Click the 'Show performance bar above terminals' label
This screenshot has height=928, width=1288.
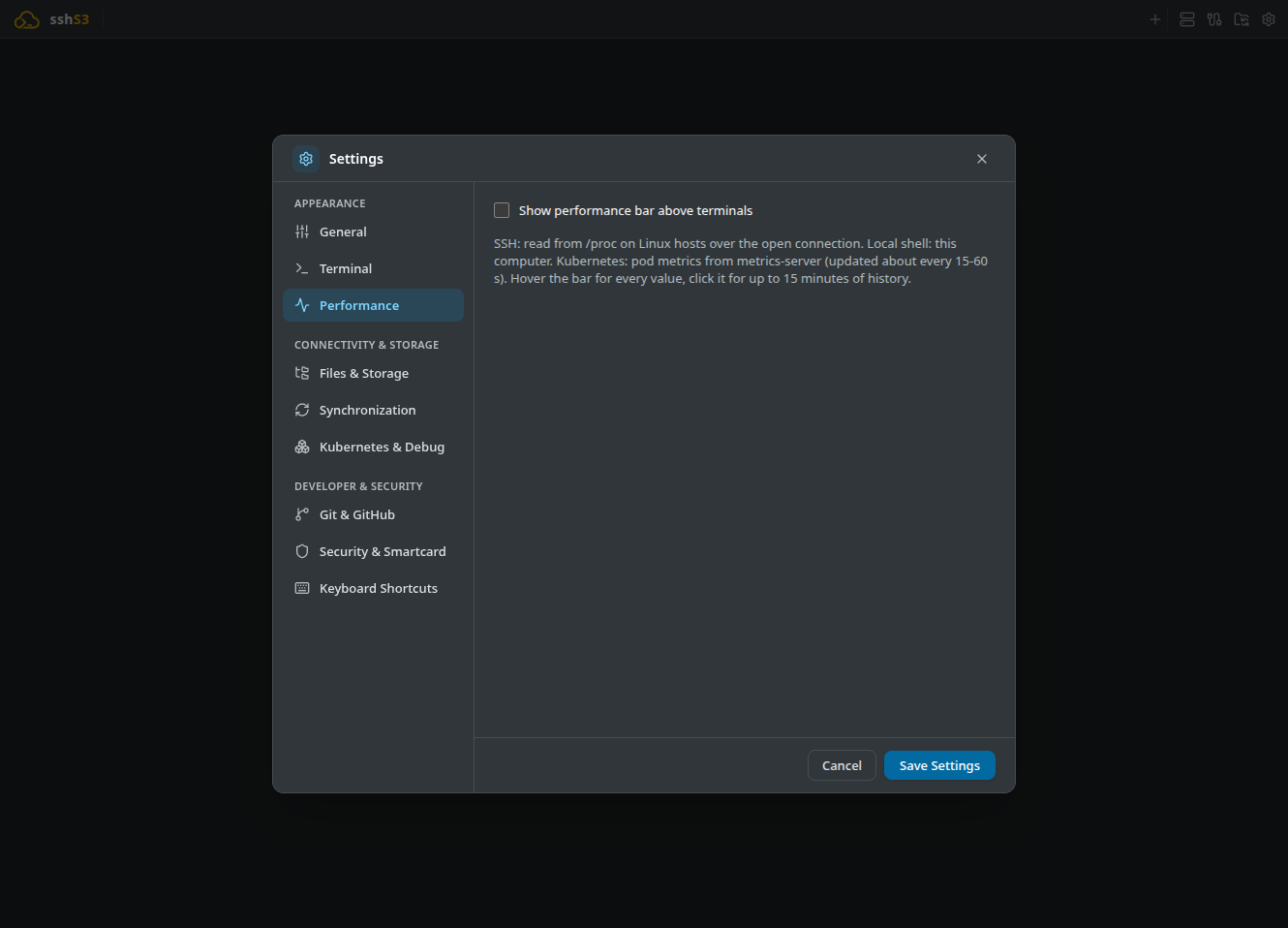[x=635, y=210]
